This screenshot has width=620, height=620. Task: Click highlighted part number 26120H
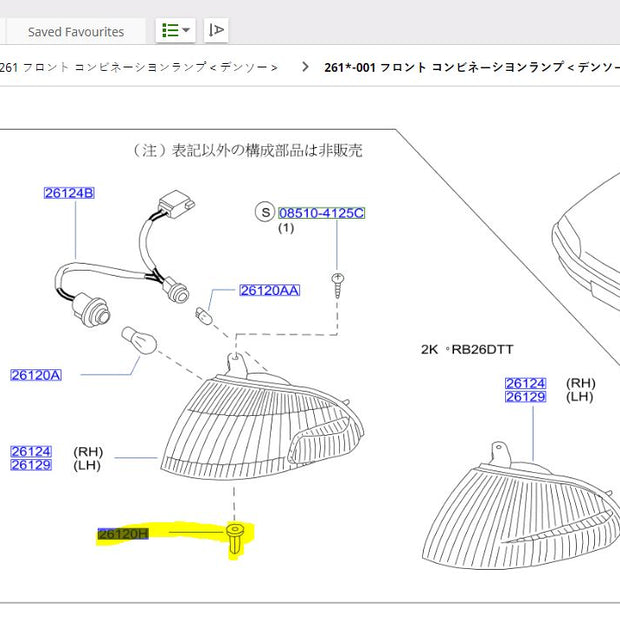123,534
